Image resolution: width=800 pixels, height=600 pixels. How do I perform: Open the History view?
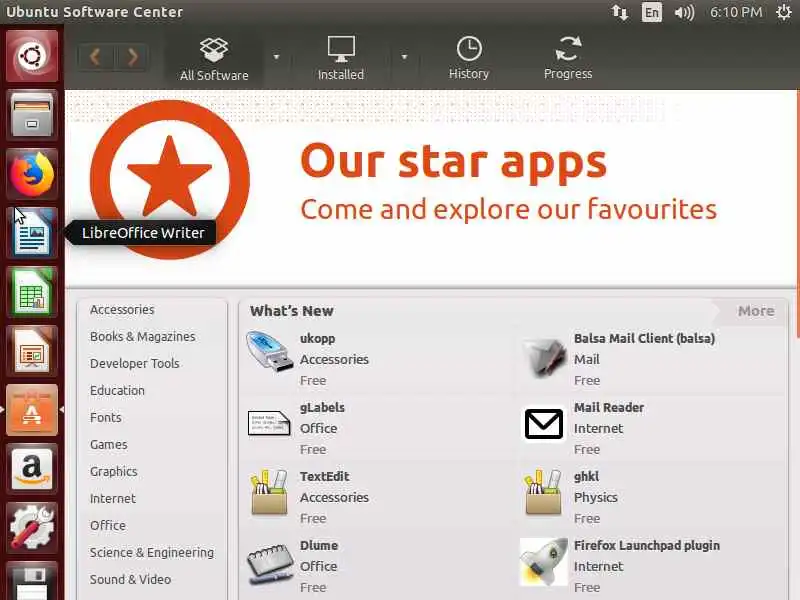tap(469, 59)
